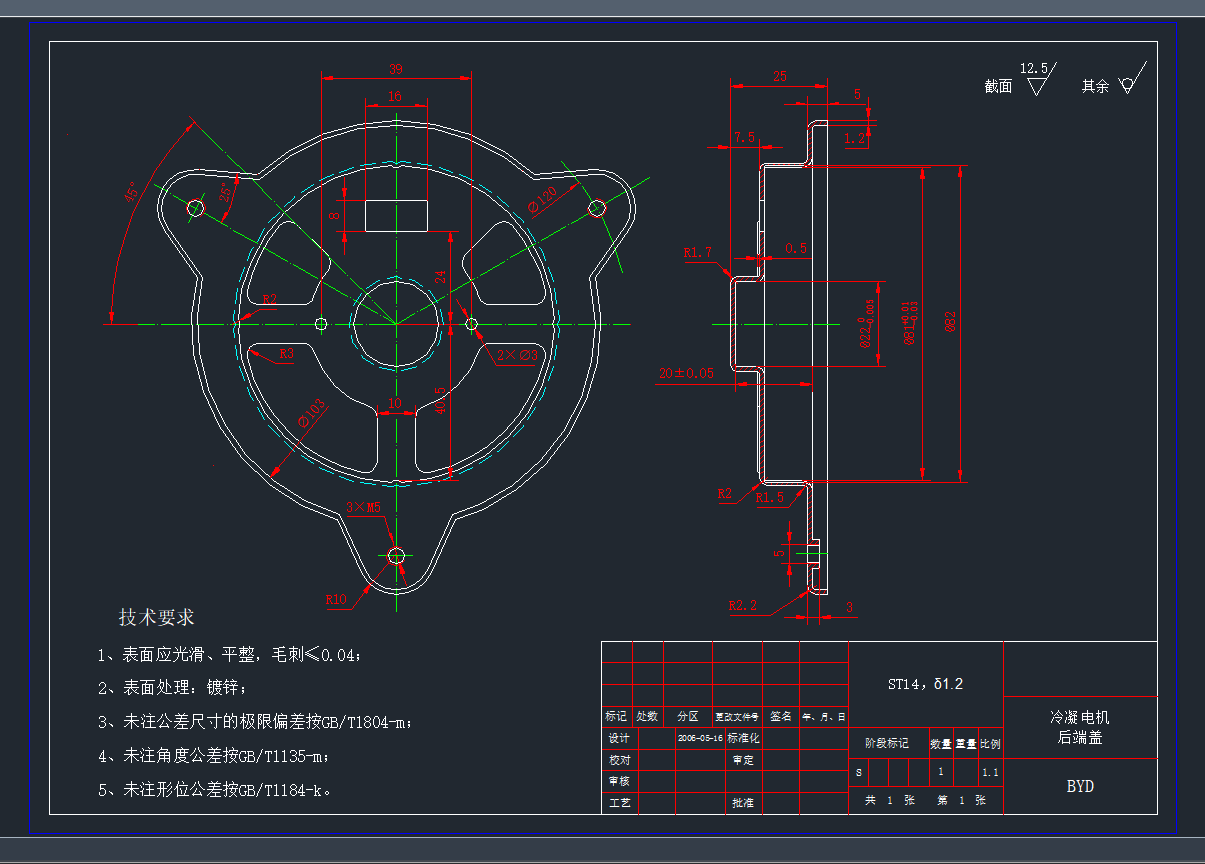
Task: Select the 技术要求 heading text
Action: click(157, 617)
